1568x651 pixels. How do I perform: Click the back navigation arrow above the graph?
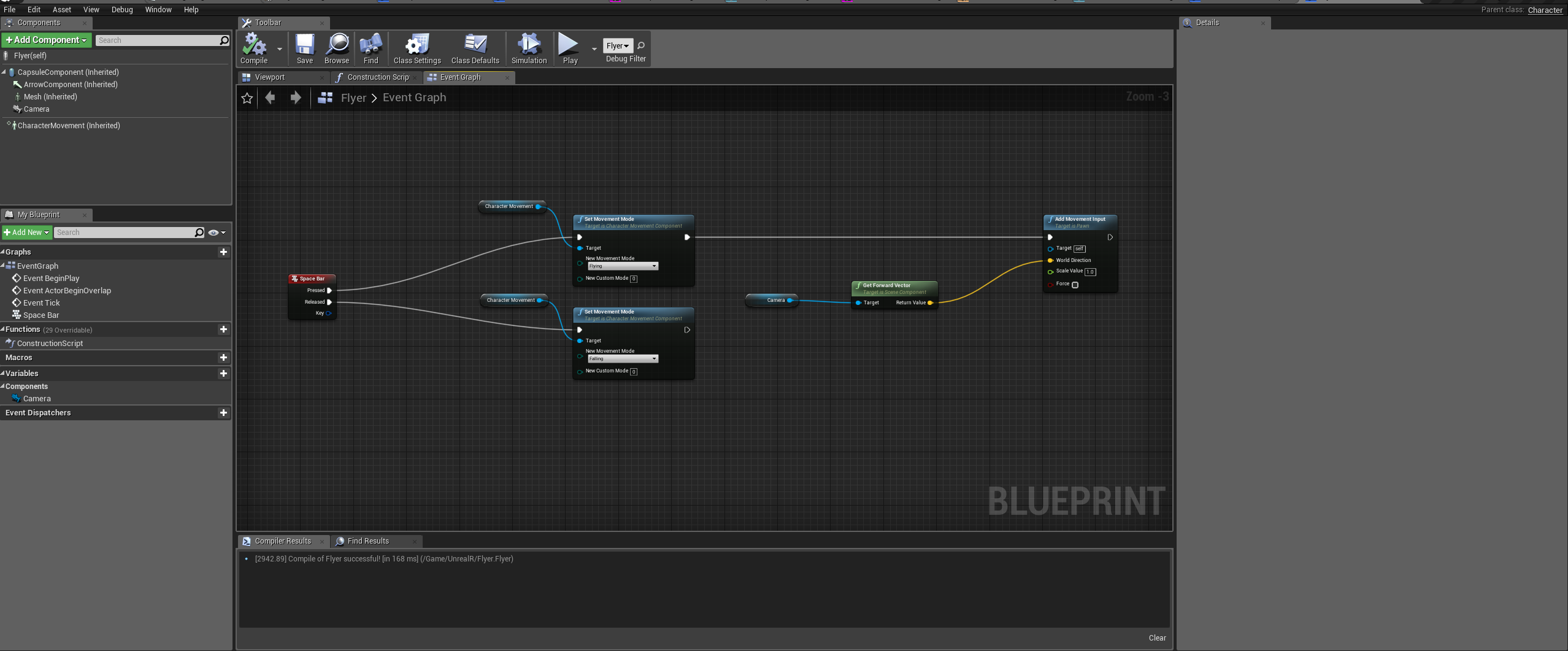pos(270,98)
